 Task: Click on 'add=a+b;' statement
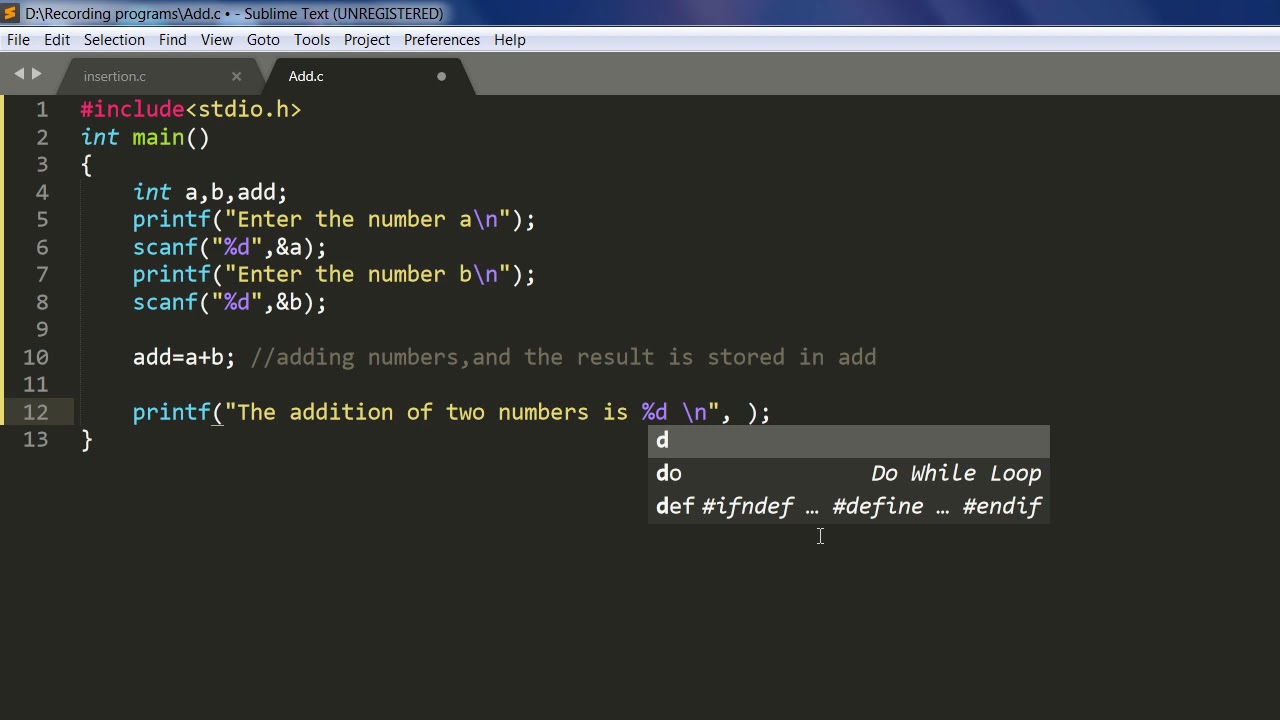[184, 357]
